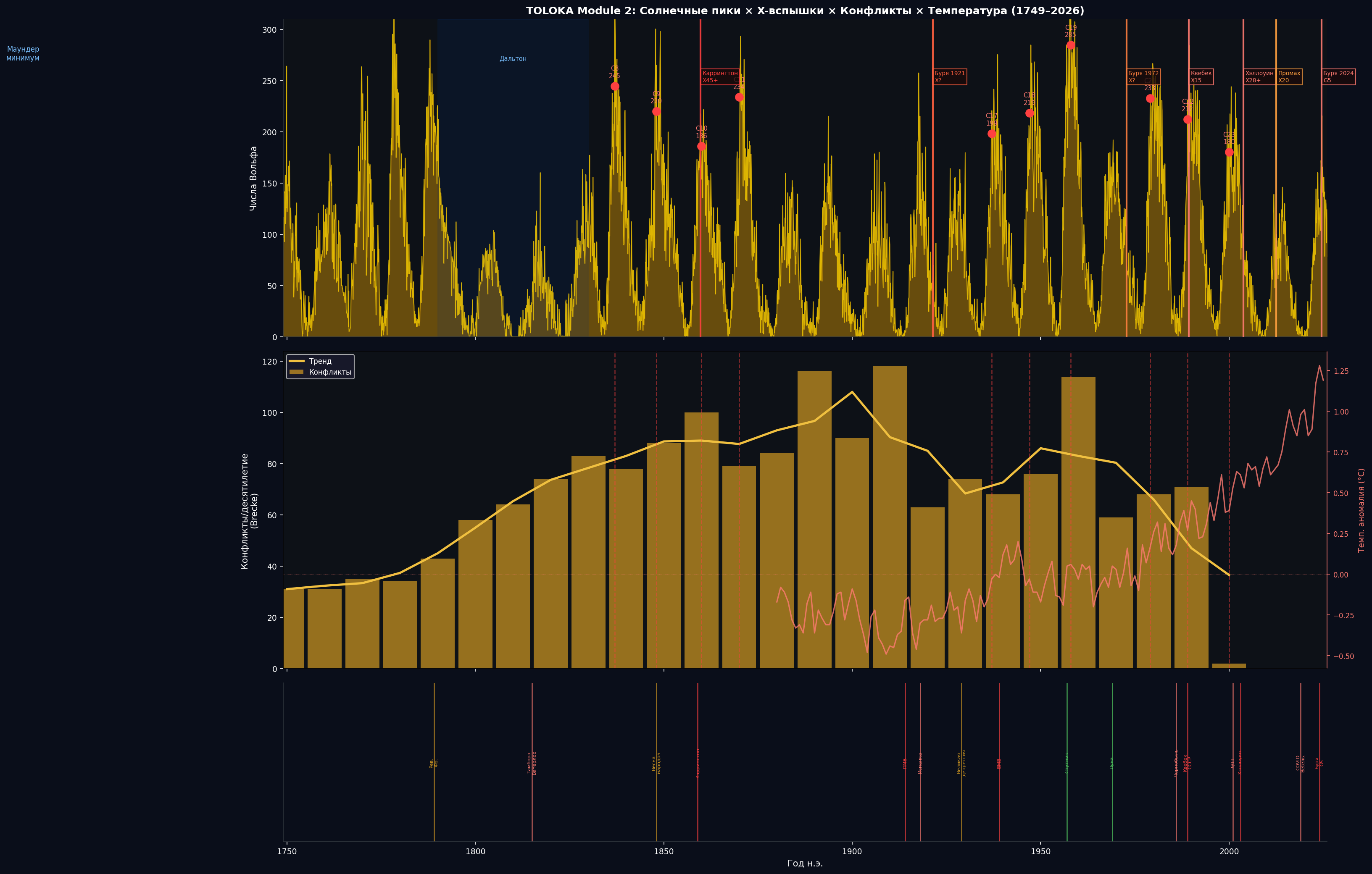Click the Хэллоуин X28+ label box

tap(1259, 77)
